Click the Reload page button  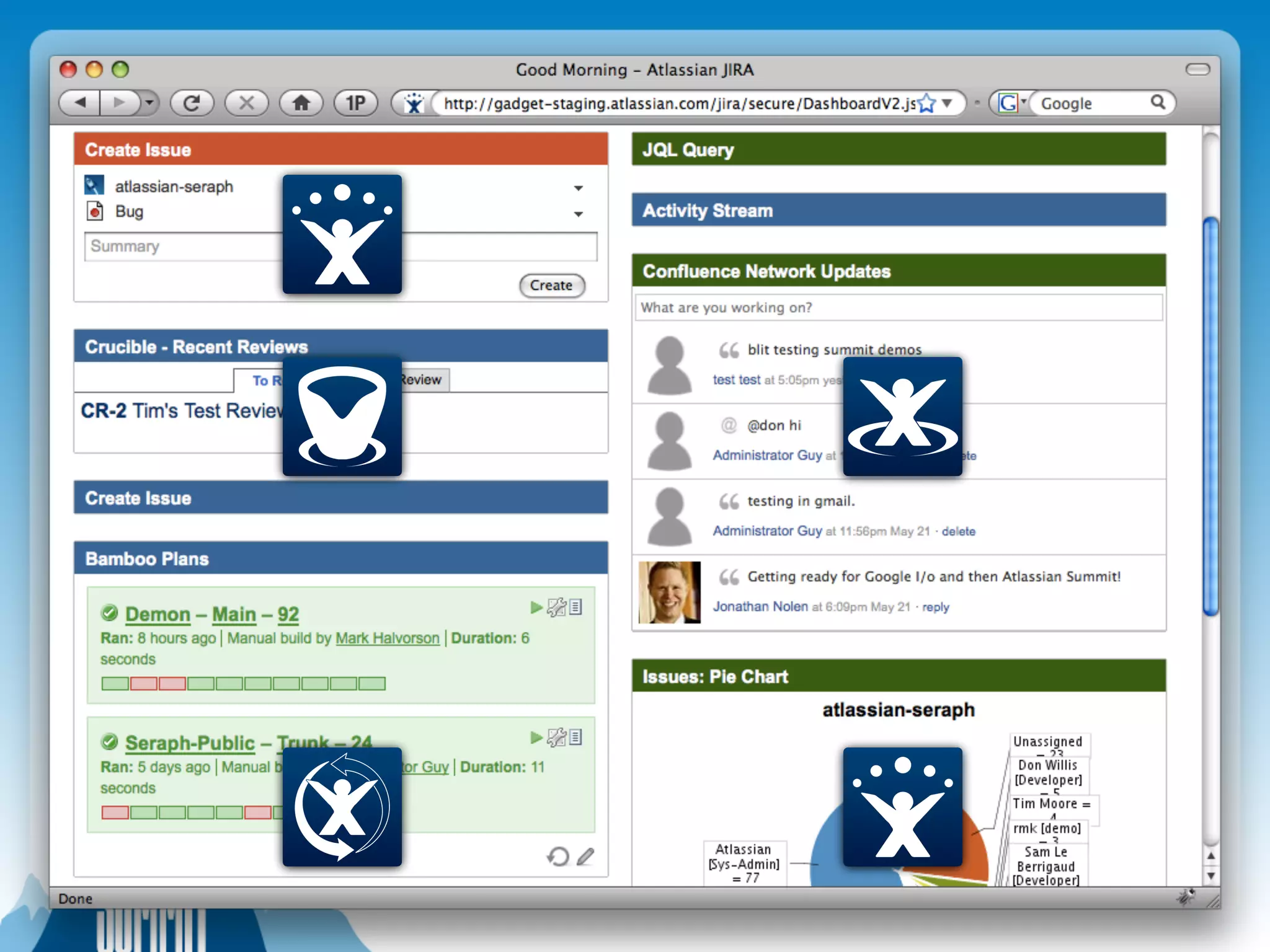pyautogui.click(x=192, y=103)
